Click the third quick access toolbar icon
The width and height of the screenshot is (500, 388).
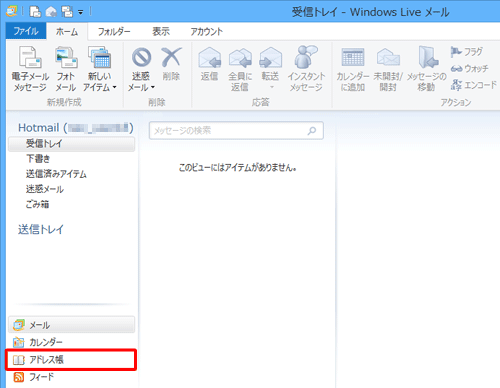coord(67,12)
